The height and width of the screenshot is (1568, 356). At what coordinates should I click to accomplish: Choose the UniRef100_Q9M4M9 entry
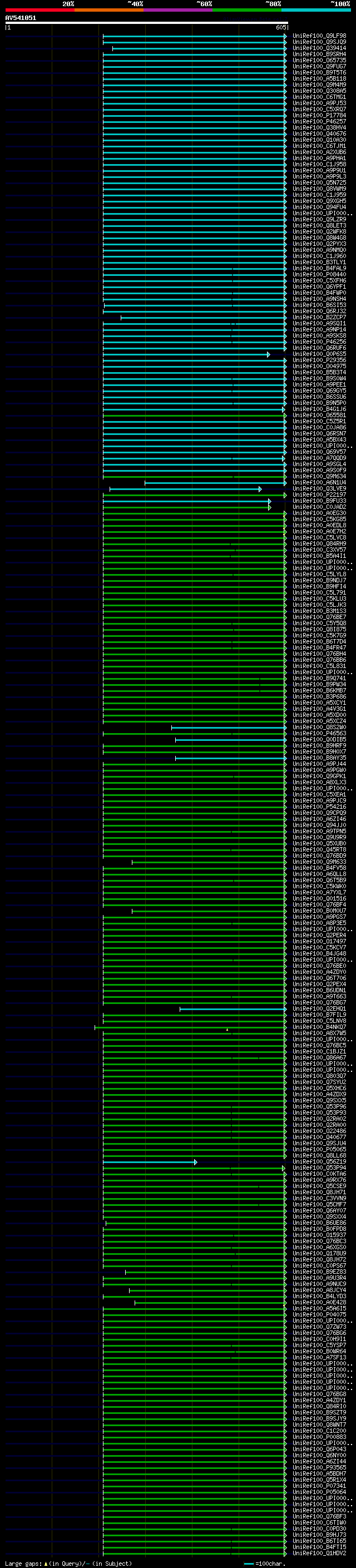[x=319, y=85]
